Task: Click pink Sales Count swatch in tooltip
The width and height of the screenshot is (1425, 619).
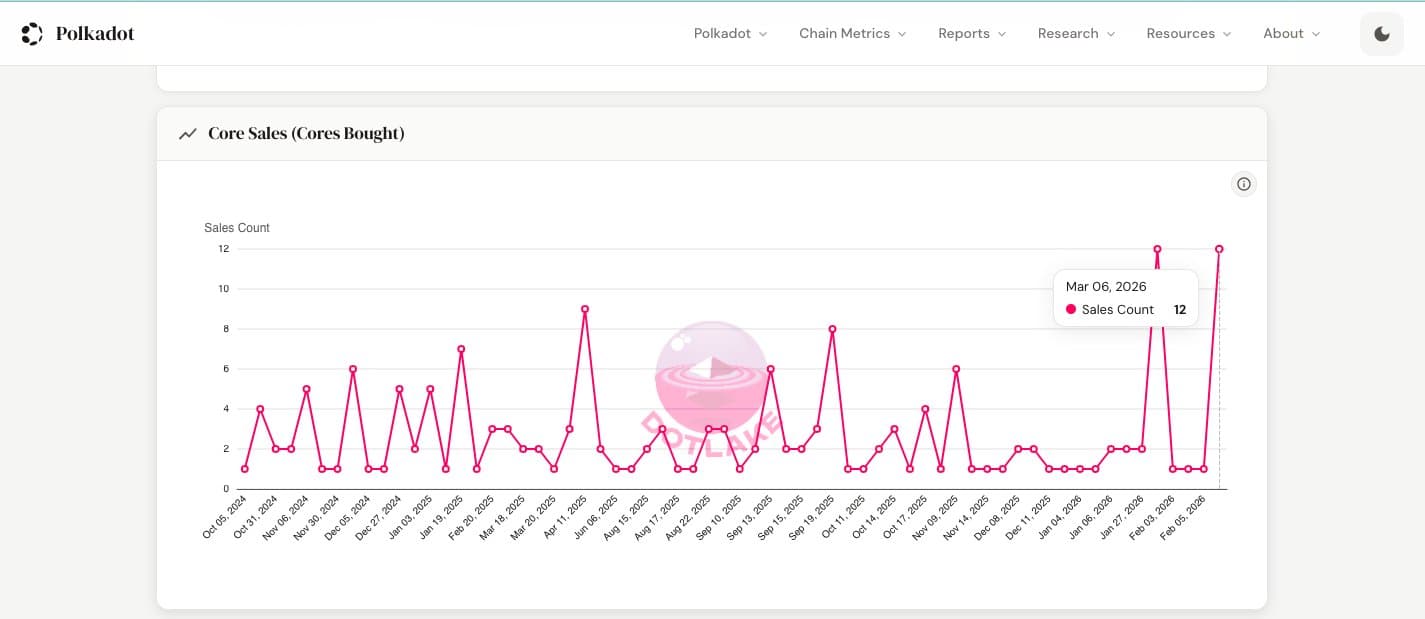Action: click(x=1071, y=310)
